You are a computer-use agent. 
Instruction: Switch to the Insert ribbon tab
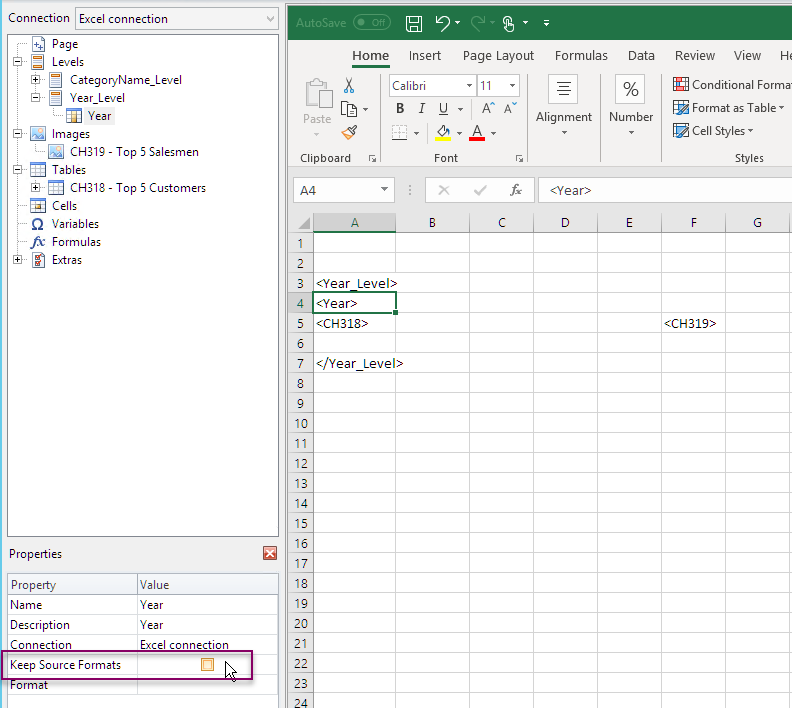click(x=425, y=56)
